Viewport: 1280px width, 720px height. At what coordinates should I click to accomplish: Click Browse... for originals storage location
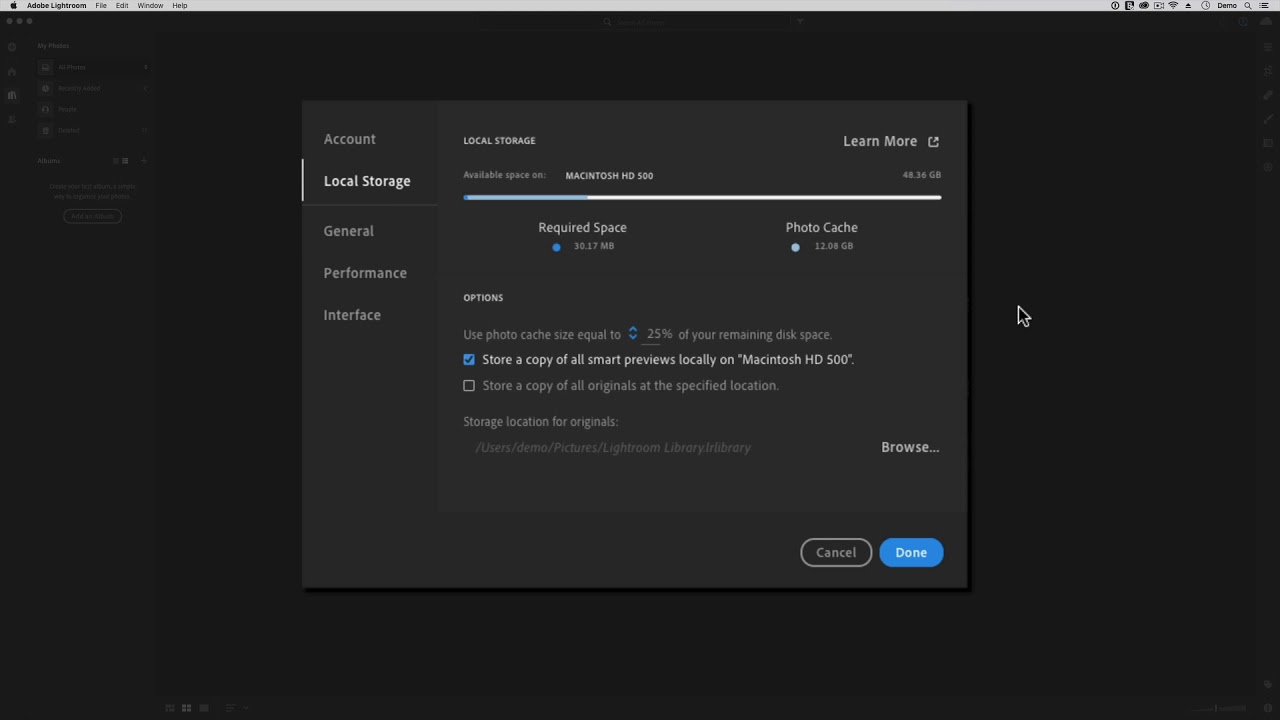pos(910,447)
